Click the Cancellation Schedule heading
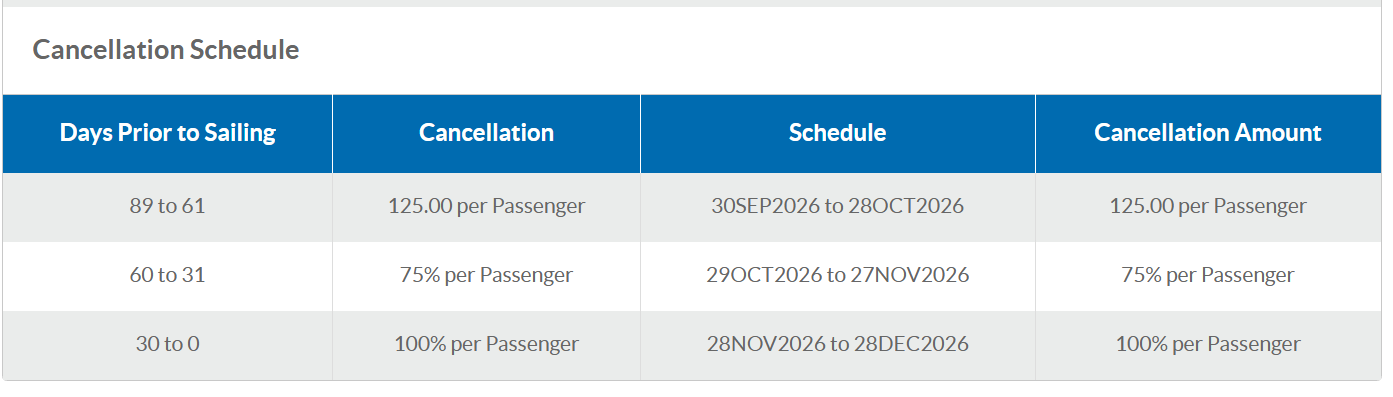This screenshot has width=1393, height=397. [166, 50]
